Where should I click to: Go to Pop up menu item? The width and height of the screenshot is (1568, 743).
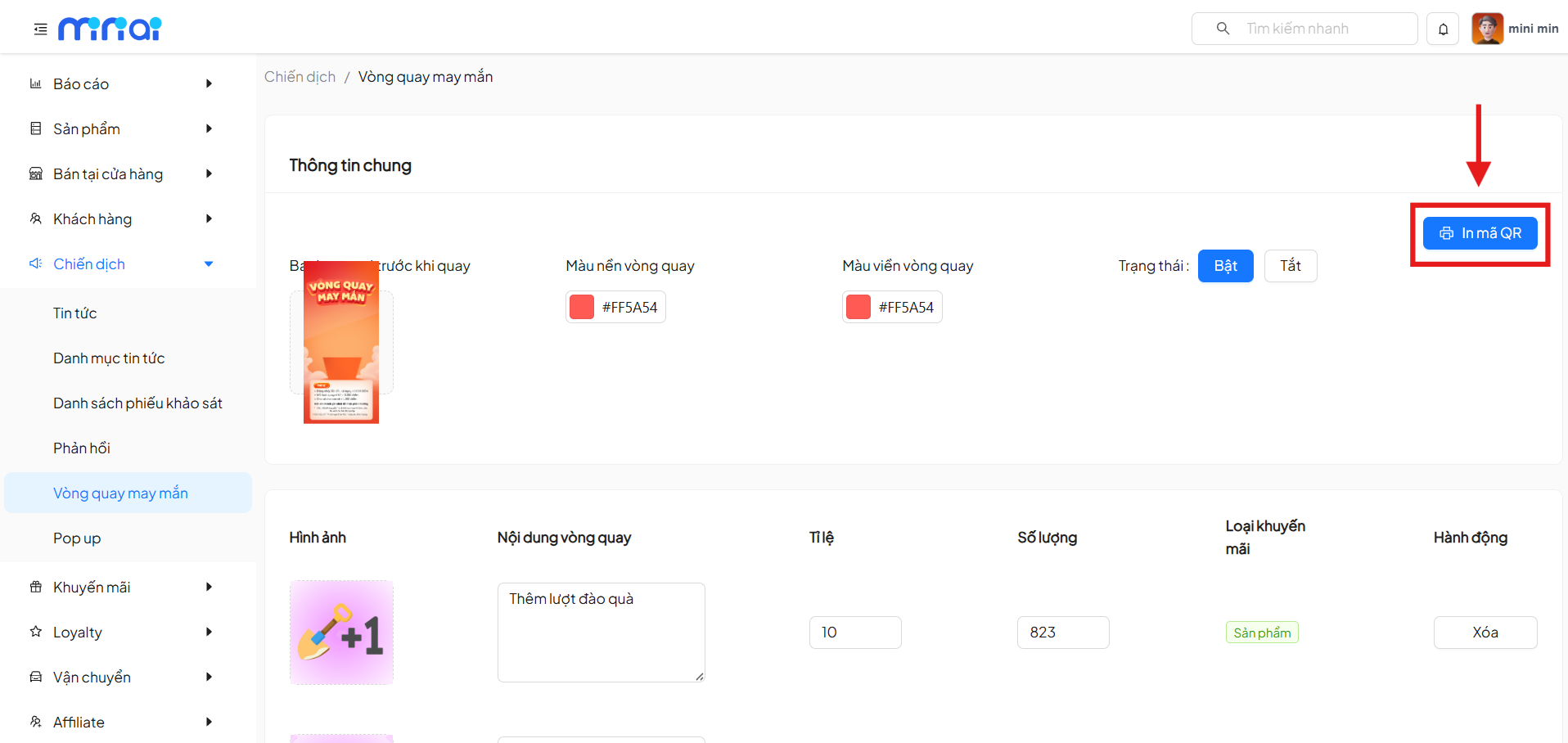tap(77, 538)
